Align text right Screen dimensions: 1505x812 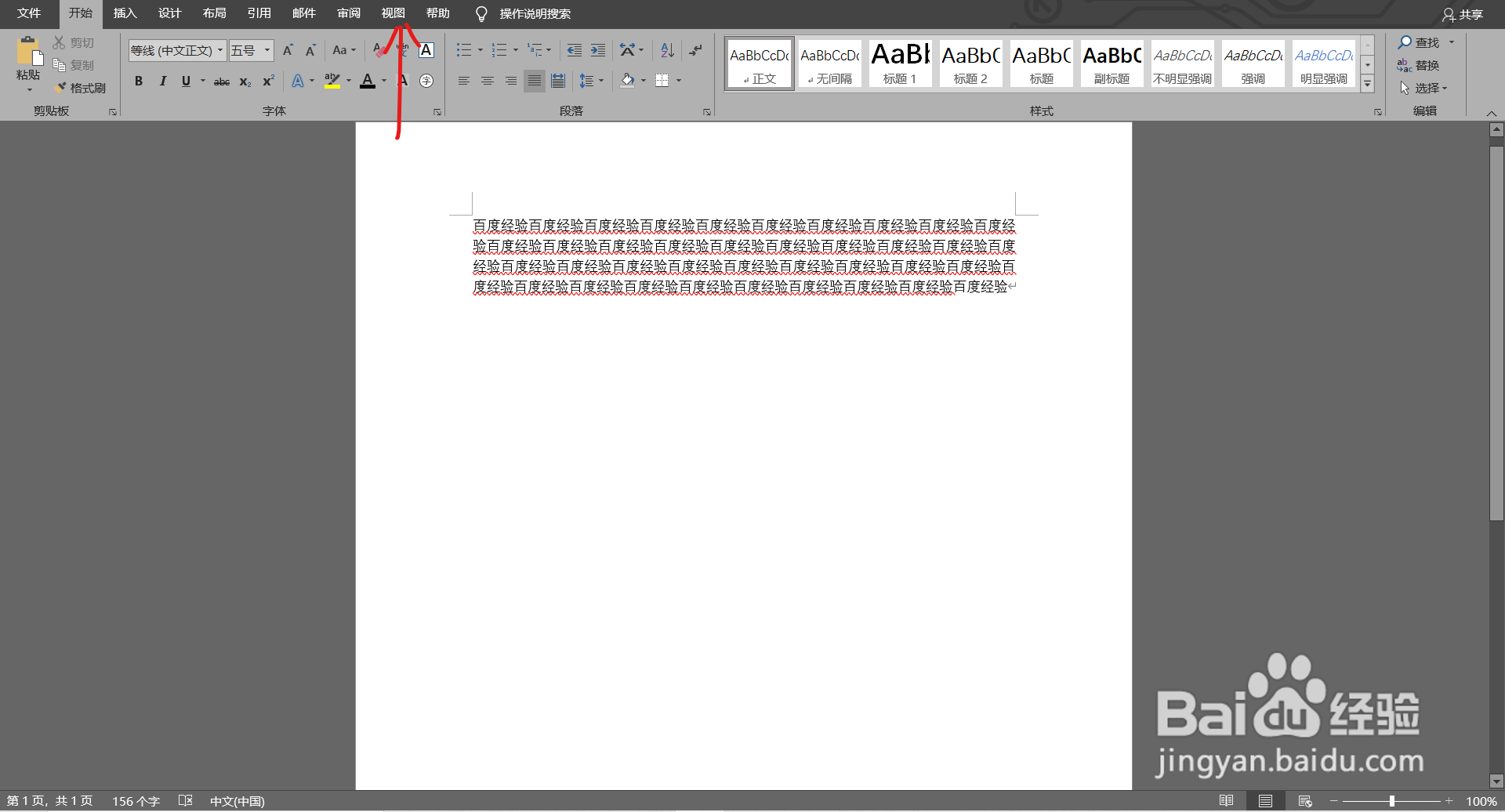pyautogui.click(x=511, y=81)
